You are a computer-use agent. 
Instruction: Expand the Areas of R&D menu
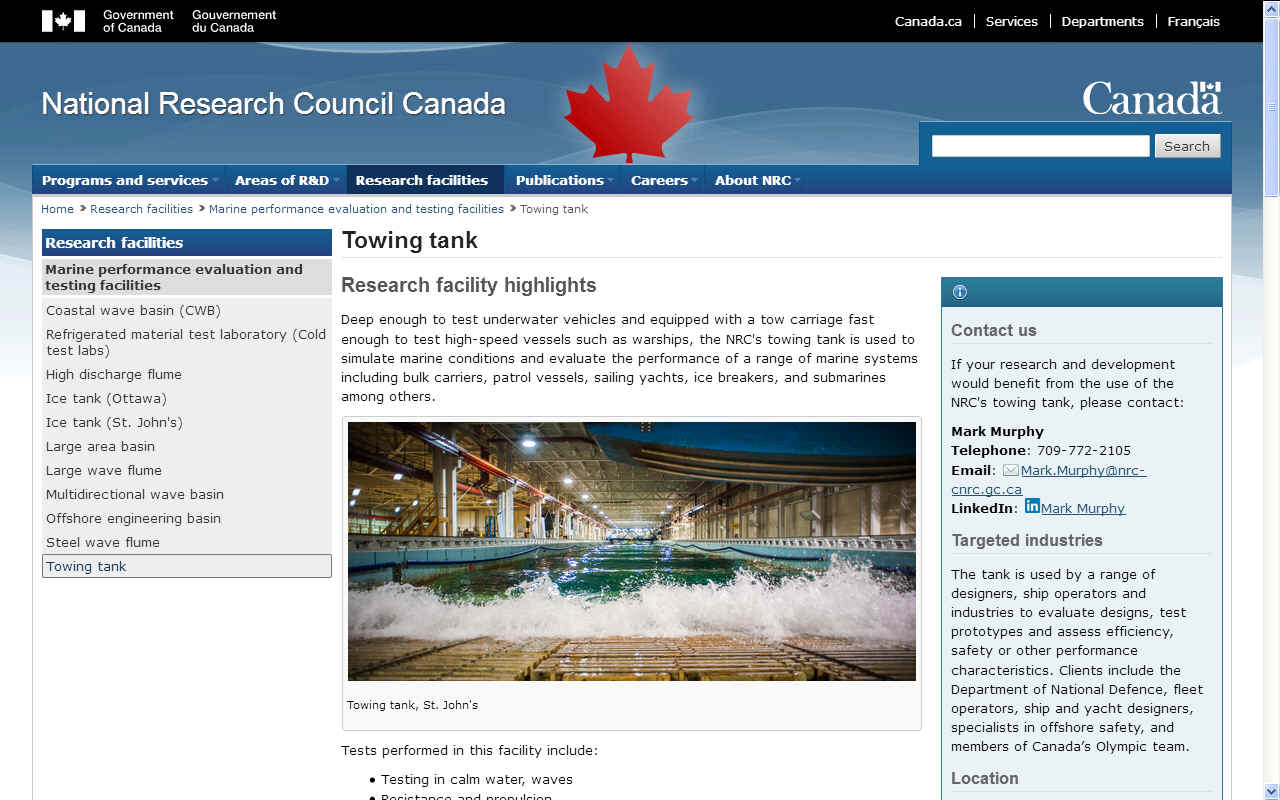click(286, 180)
